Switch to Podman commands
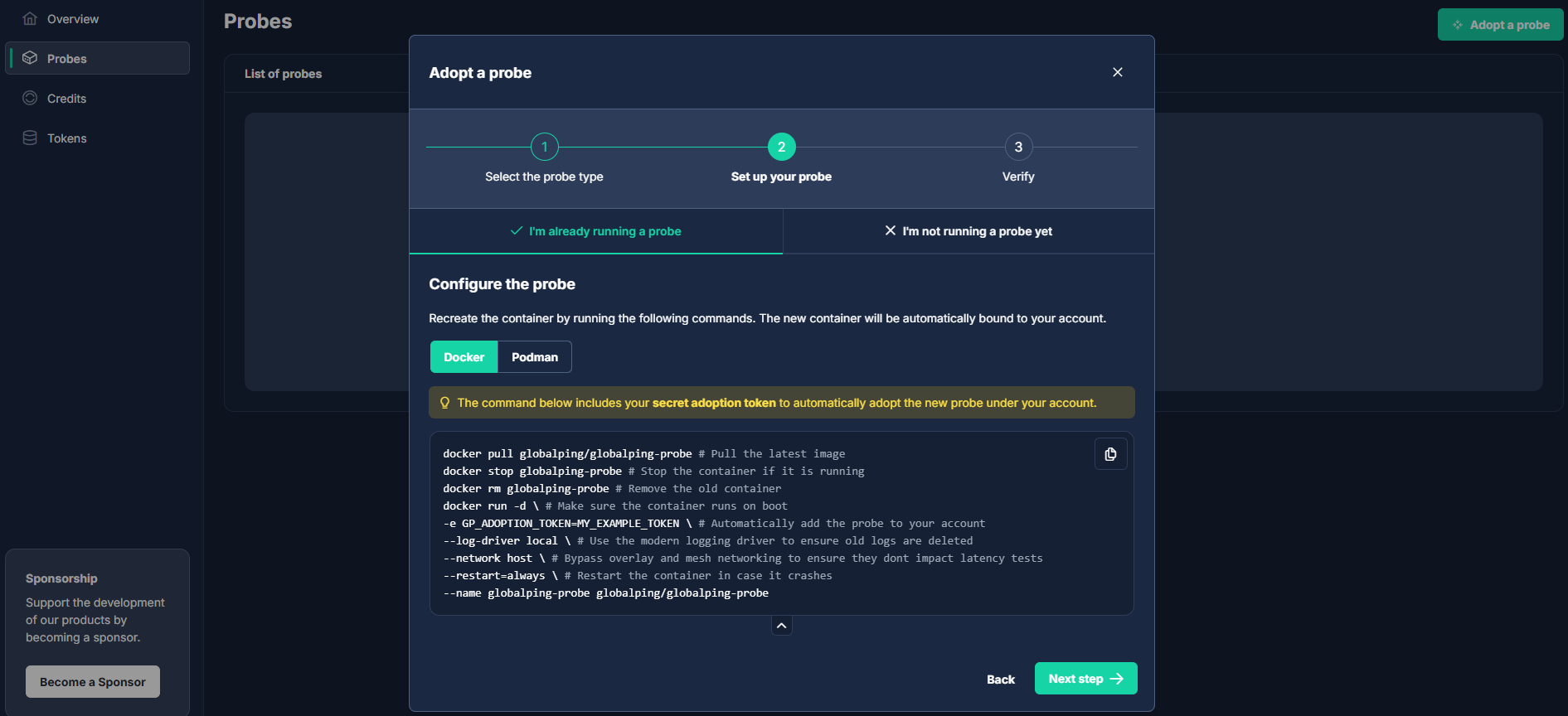 coord(534,357)
